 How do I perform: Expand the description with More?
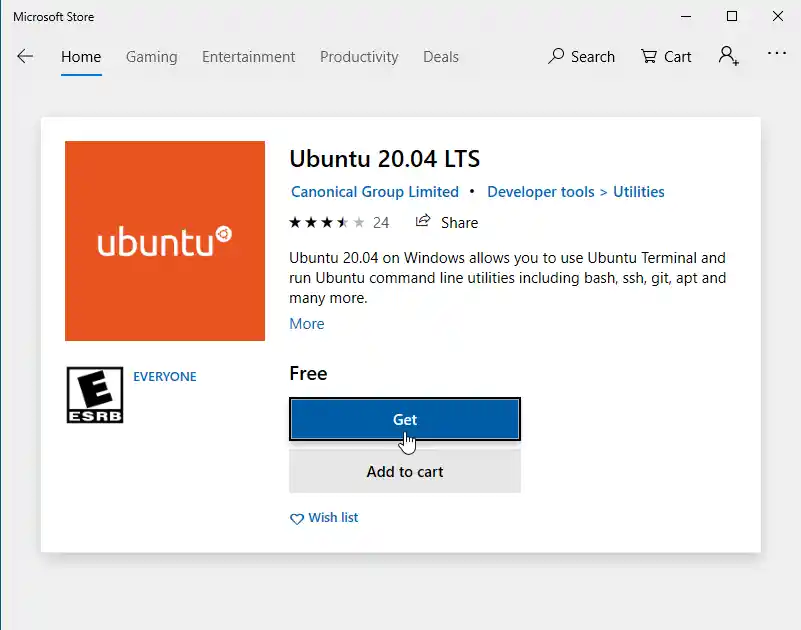point(307,323)
